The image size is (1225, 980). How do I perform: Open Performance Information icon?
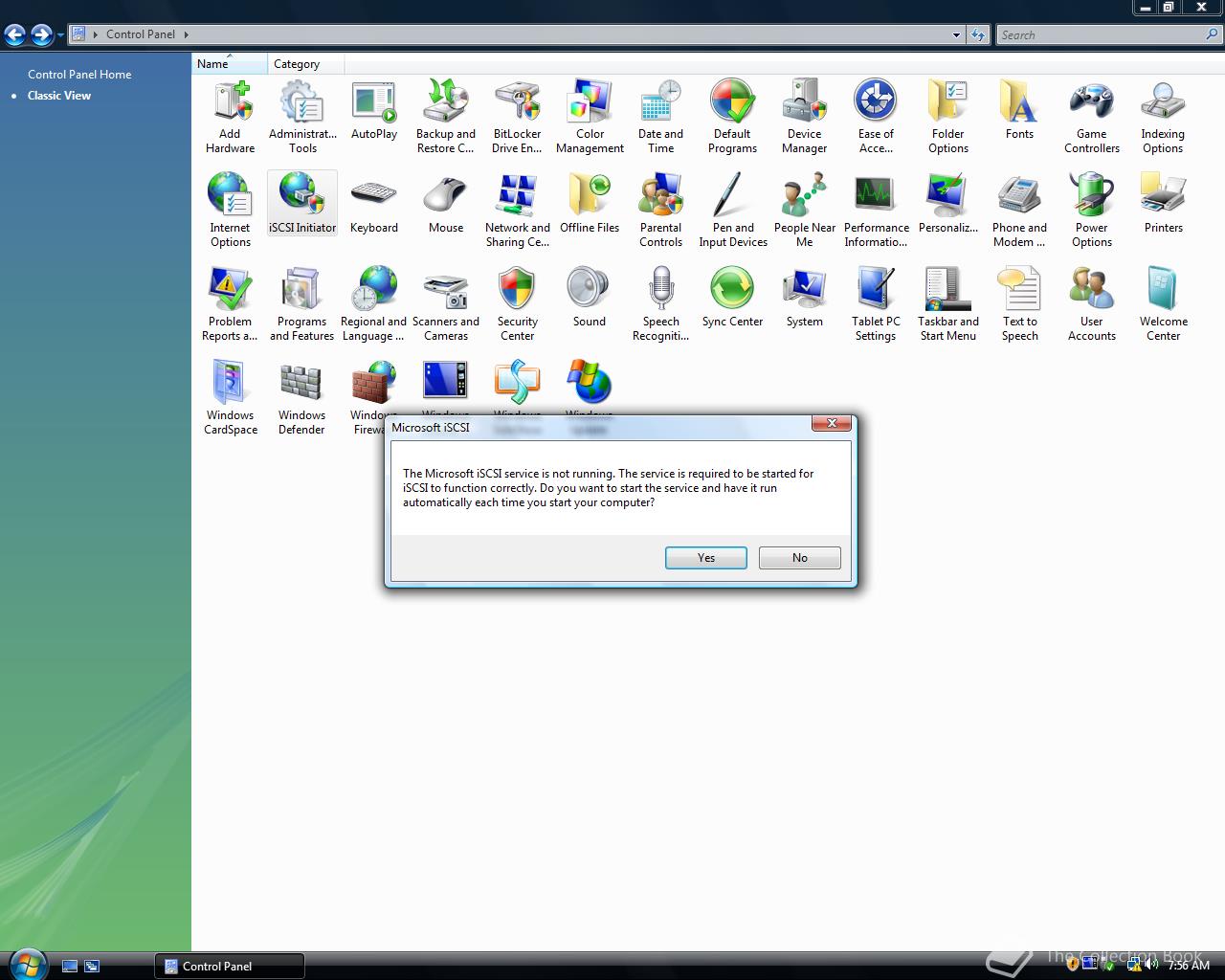click(876, 210)
